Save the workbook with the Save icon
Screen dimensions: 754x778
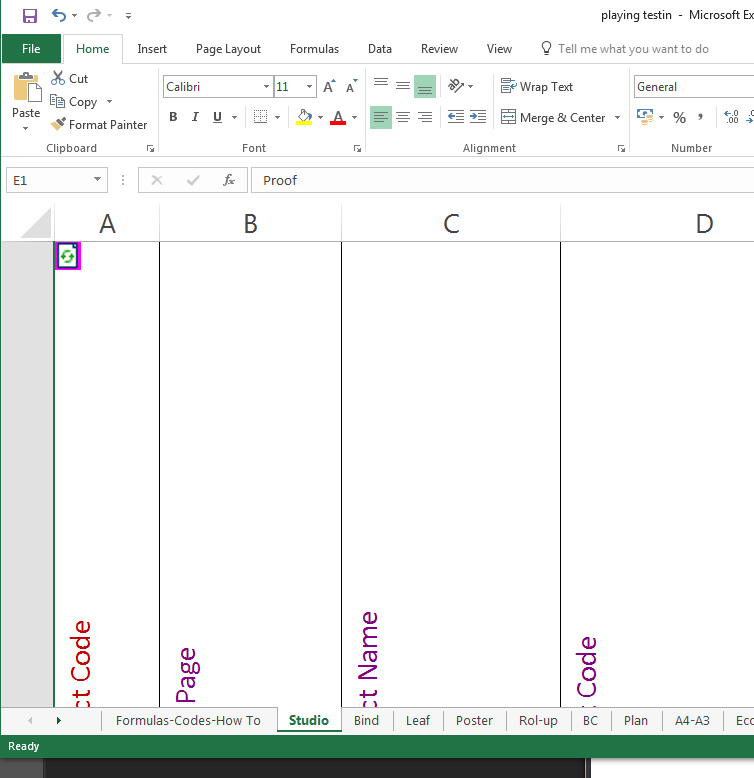pyautogui.click(x=30, y=16)
